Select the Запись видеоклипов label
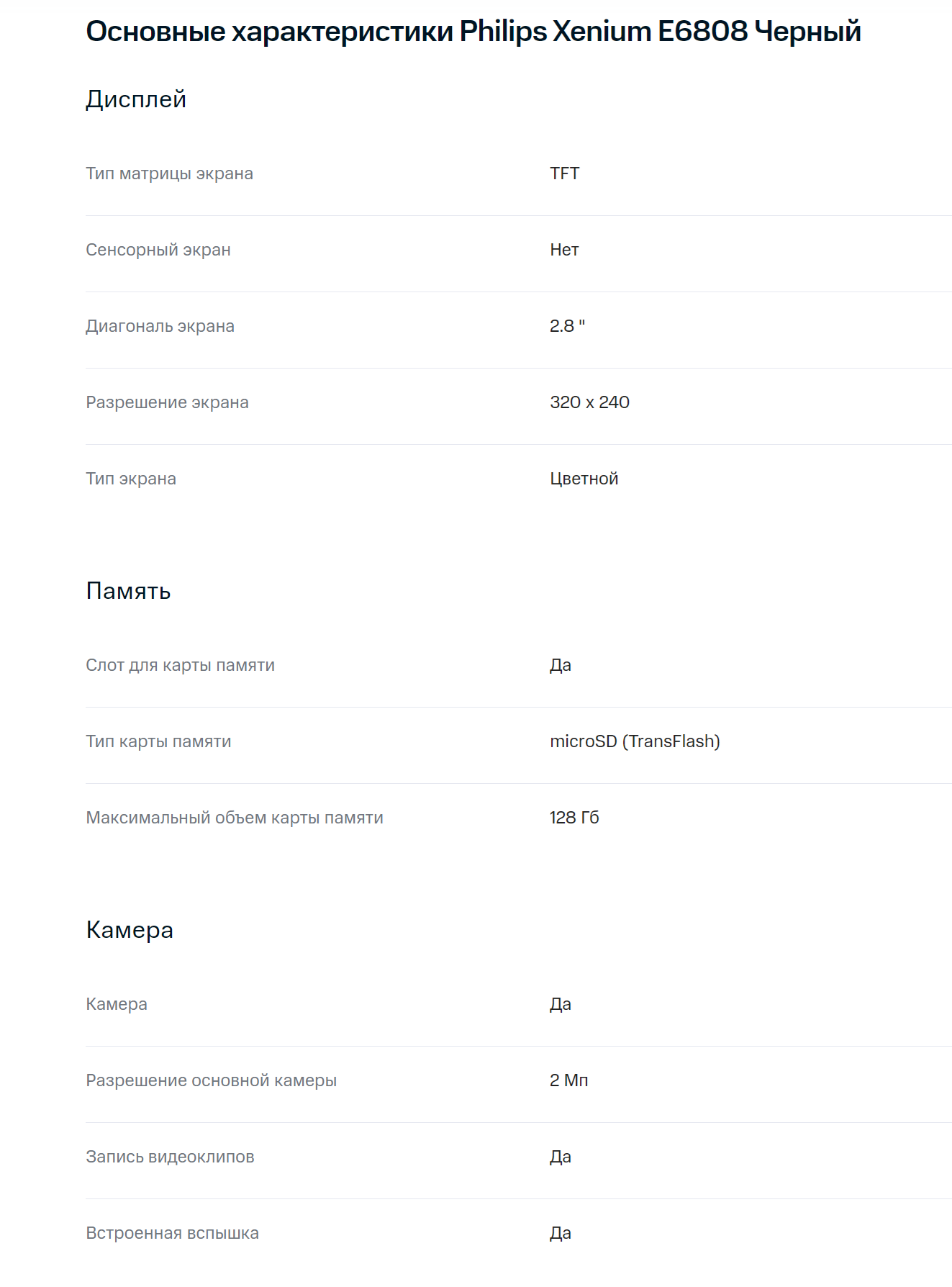 click(170, 1157)
